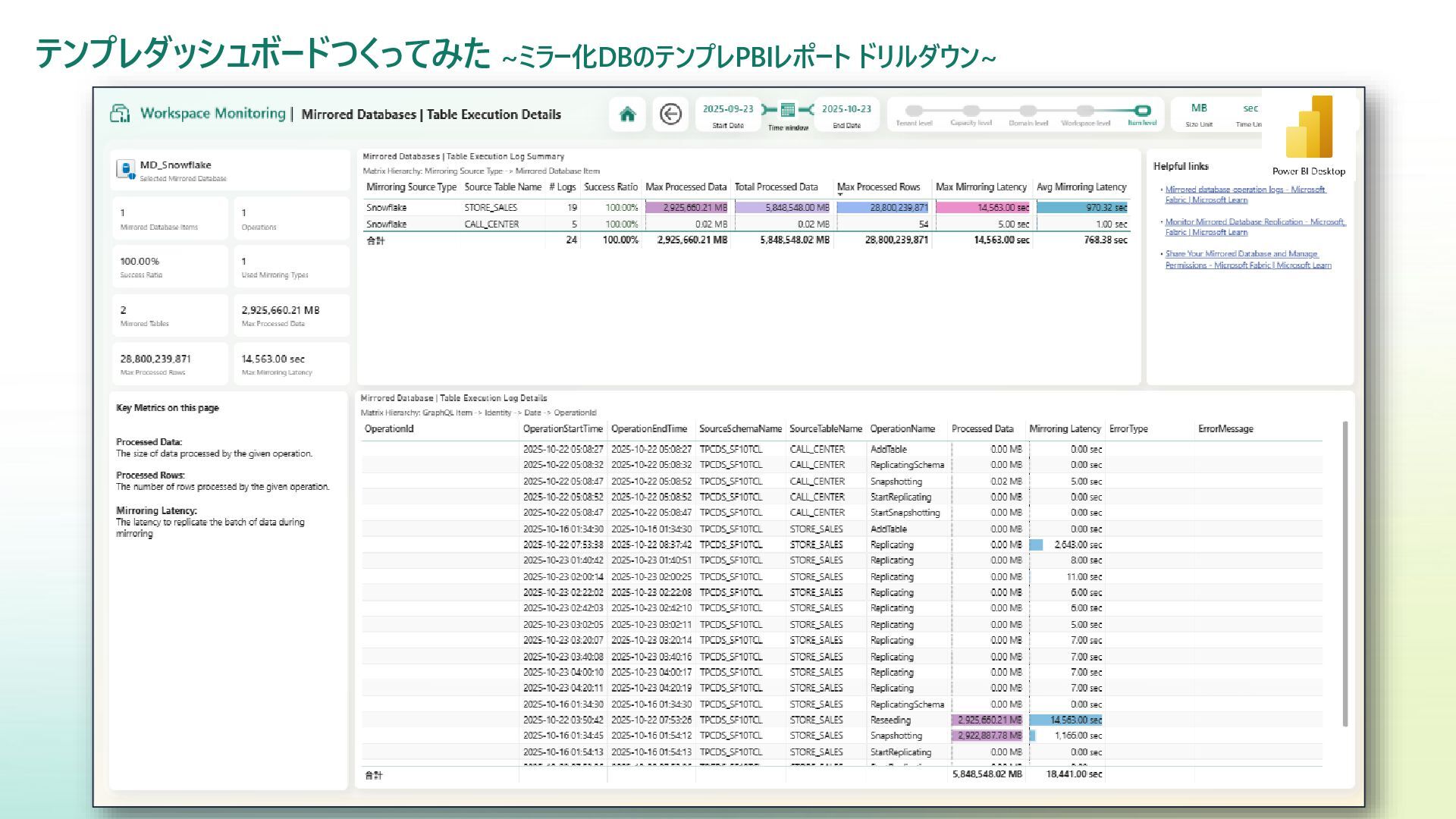Open the End Date 2025-10-23 picker
Image resolution: width=1456 pixels, height=819 pixels.
846,109
